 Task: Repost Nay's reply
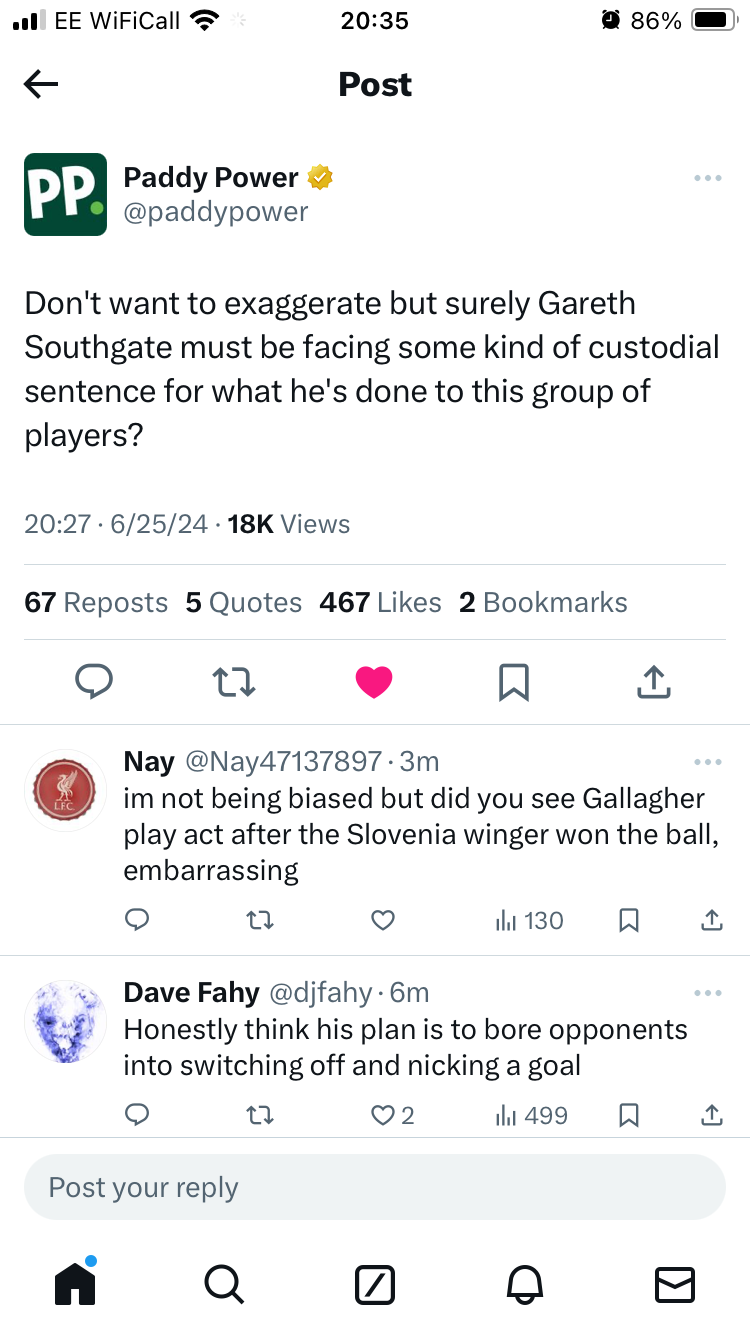[262, 920]
